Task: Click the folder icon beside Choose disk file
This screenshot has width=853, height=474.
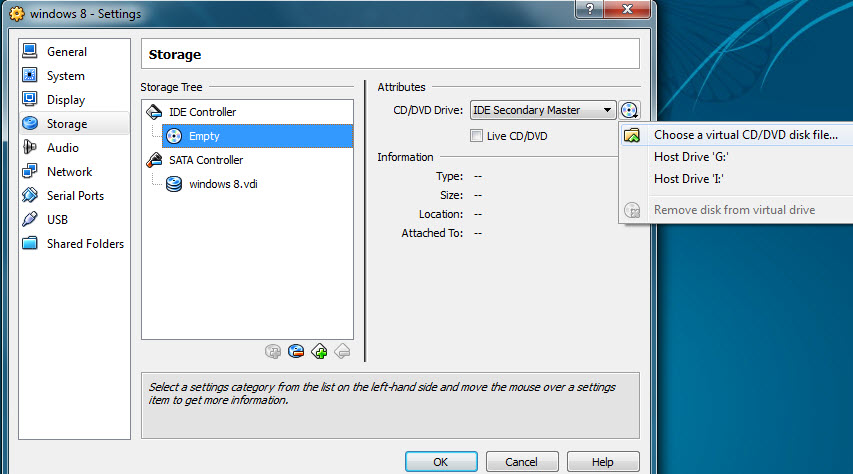Action: tap(632, 135)
